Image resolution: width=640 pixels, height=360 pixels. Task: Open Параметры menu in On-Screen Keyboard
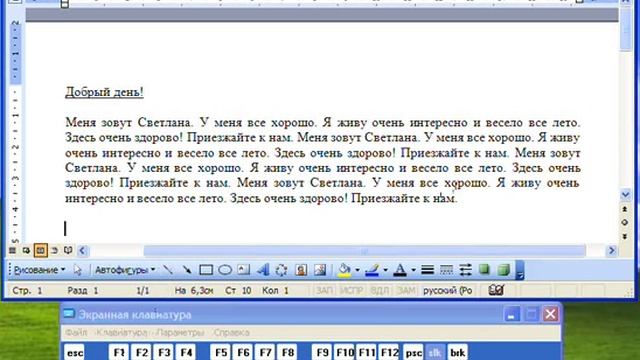(x=180, y=333)
